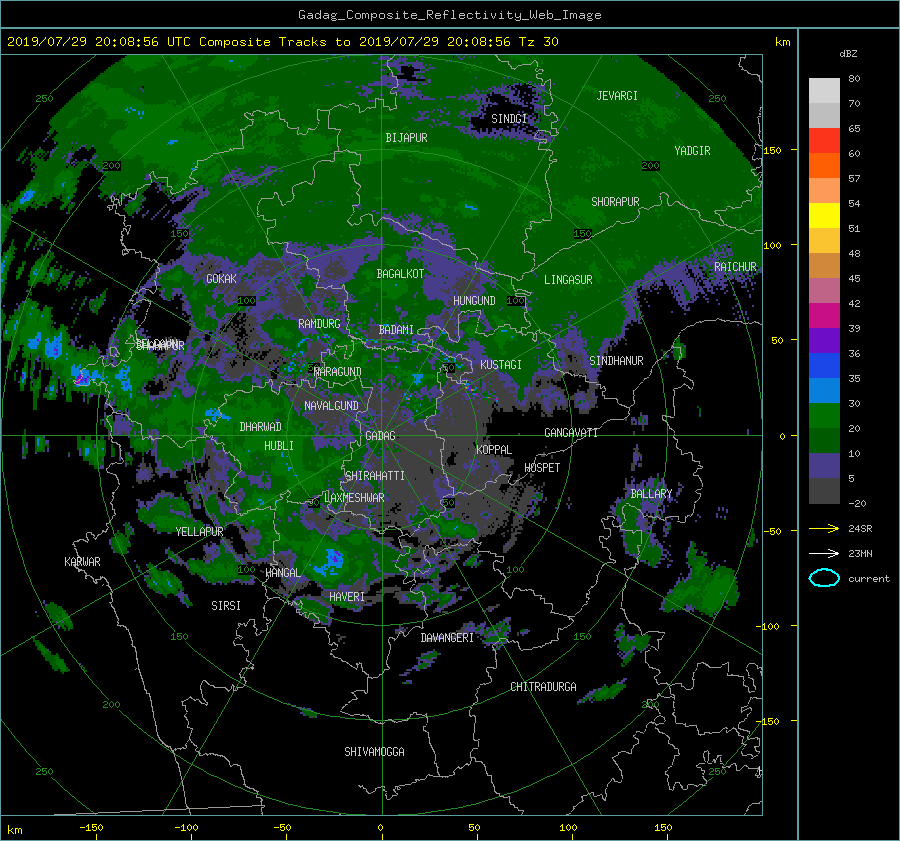Image resolution: width=900 pixels, height=841 pixels.
Task: Click the GADAG radar center label
Action: (x=380, y=436)
